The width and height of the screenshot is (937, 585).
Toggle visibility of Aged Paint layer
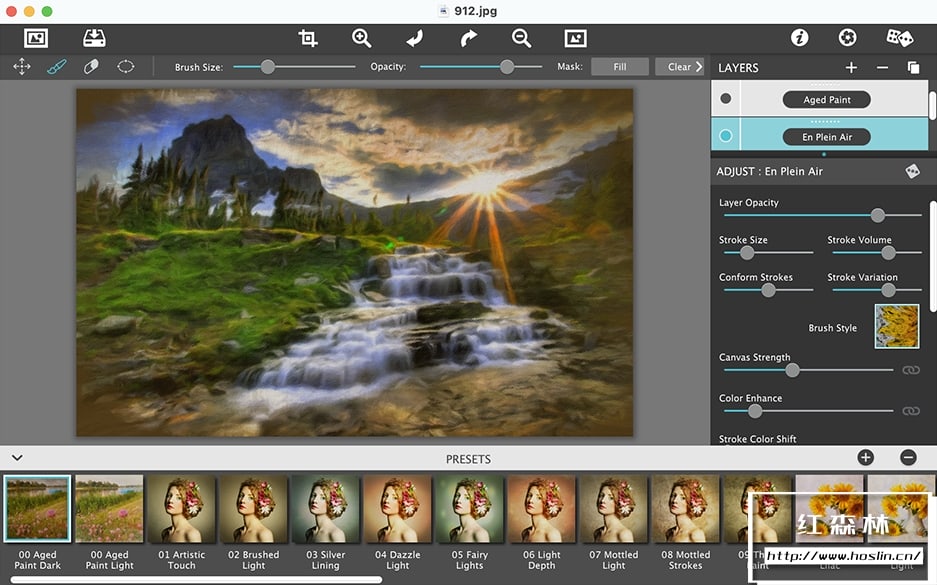[x=726, y=99]
